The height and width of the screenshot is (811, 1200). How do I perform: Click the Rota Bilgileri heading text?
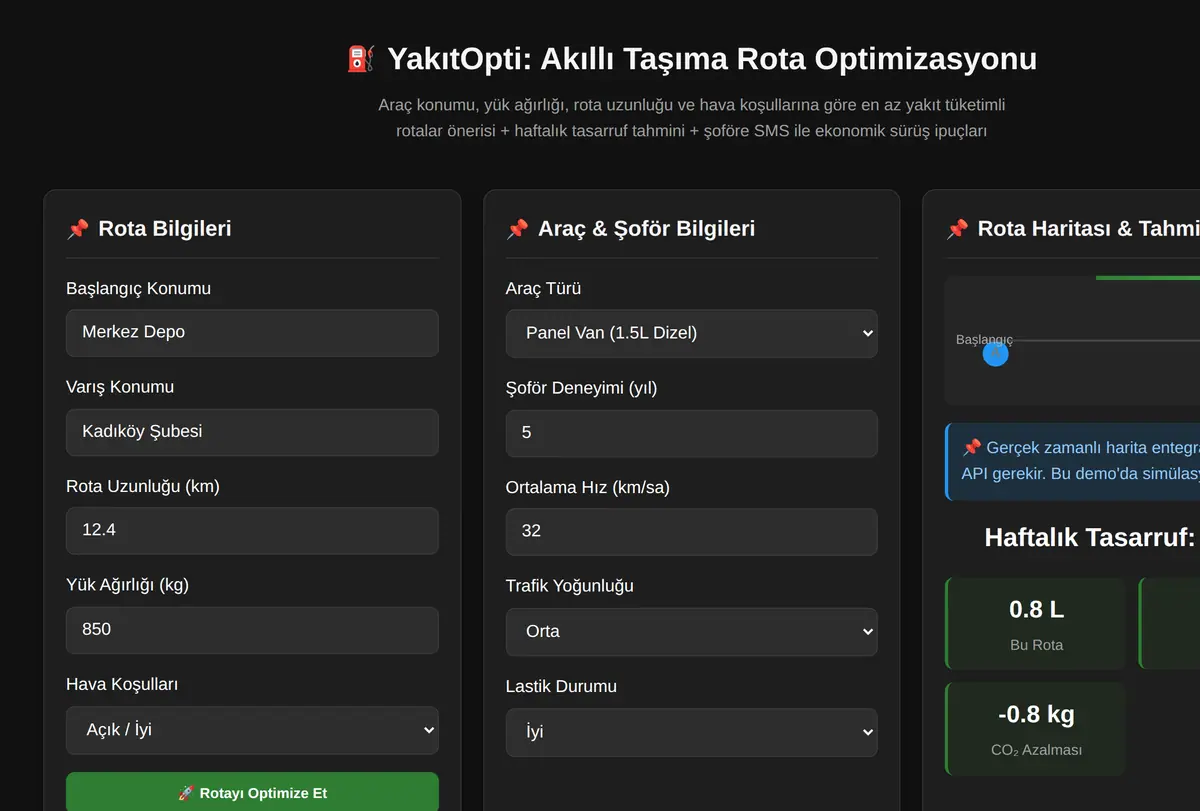[165, 229]
